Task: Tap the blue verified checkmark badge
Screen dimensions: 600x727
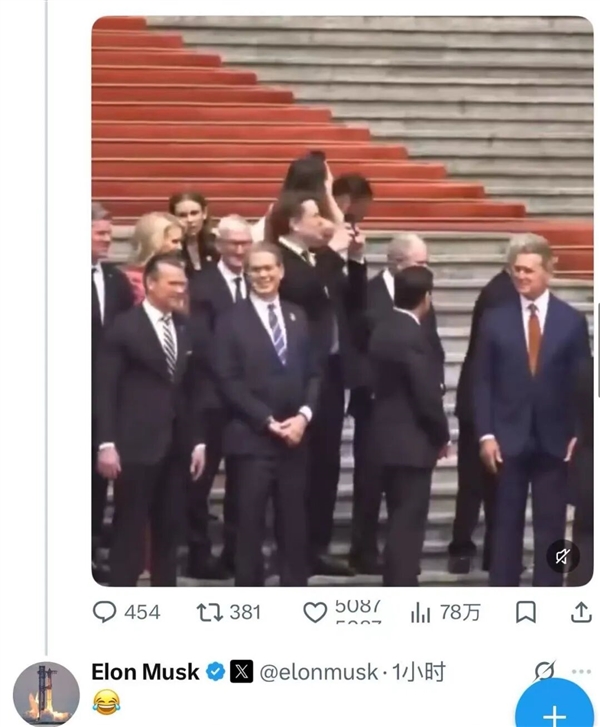Action: [215, 672]
